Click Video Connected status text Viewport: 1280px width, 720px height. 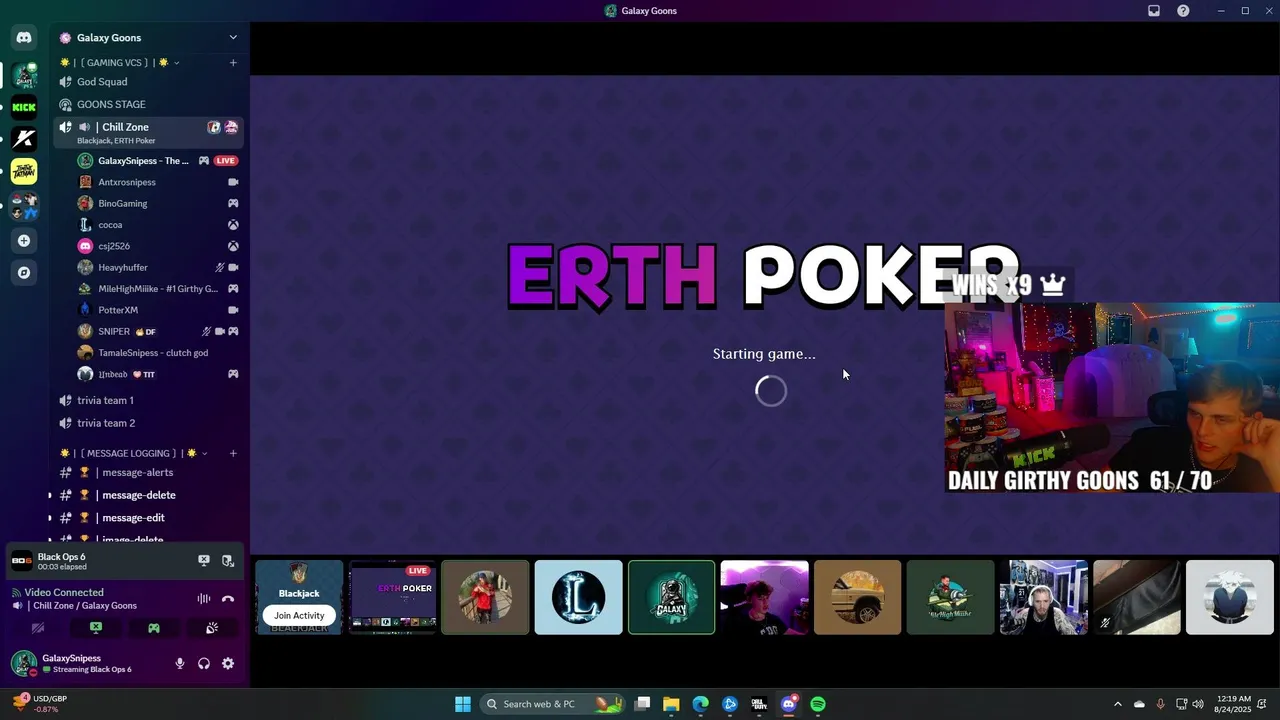click(x=64, y=592)
